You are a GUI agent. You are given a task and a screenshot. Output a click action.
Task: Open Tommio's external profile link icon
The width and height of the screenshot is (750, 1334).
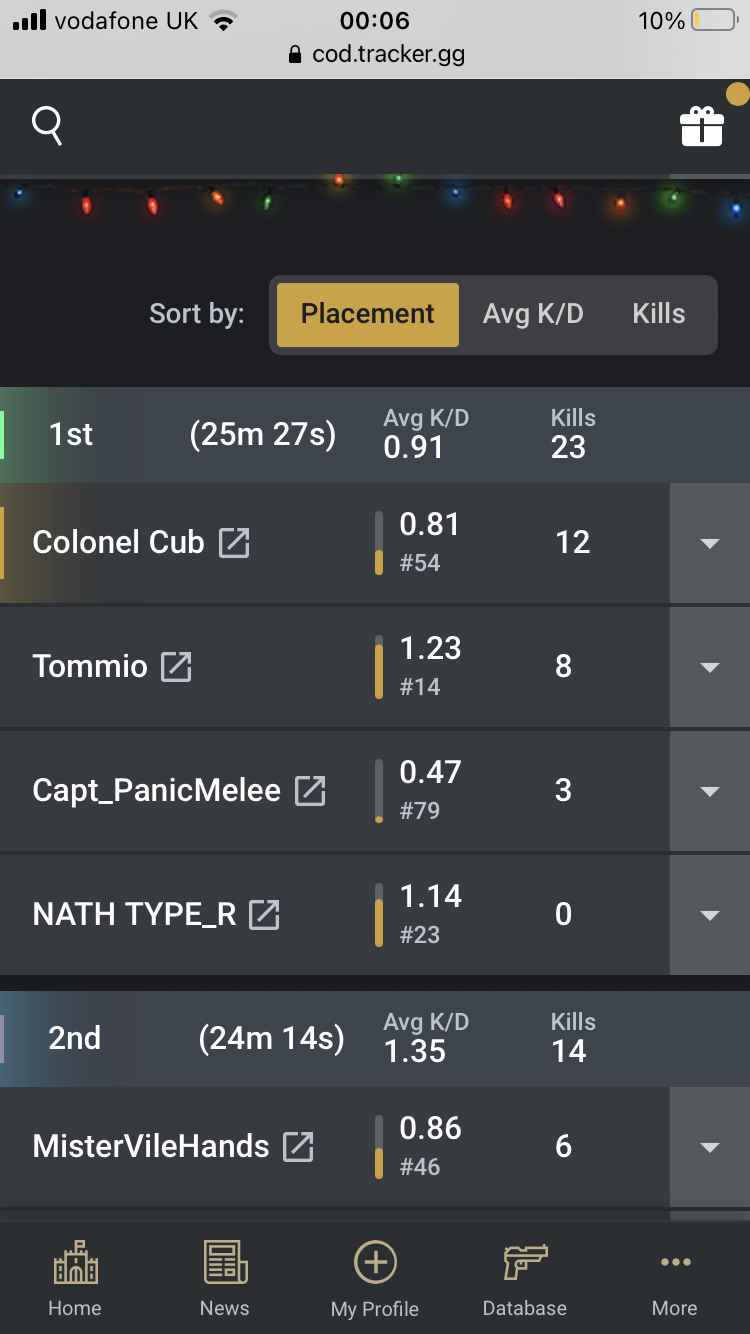[x=176, y=667]
